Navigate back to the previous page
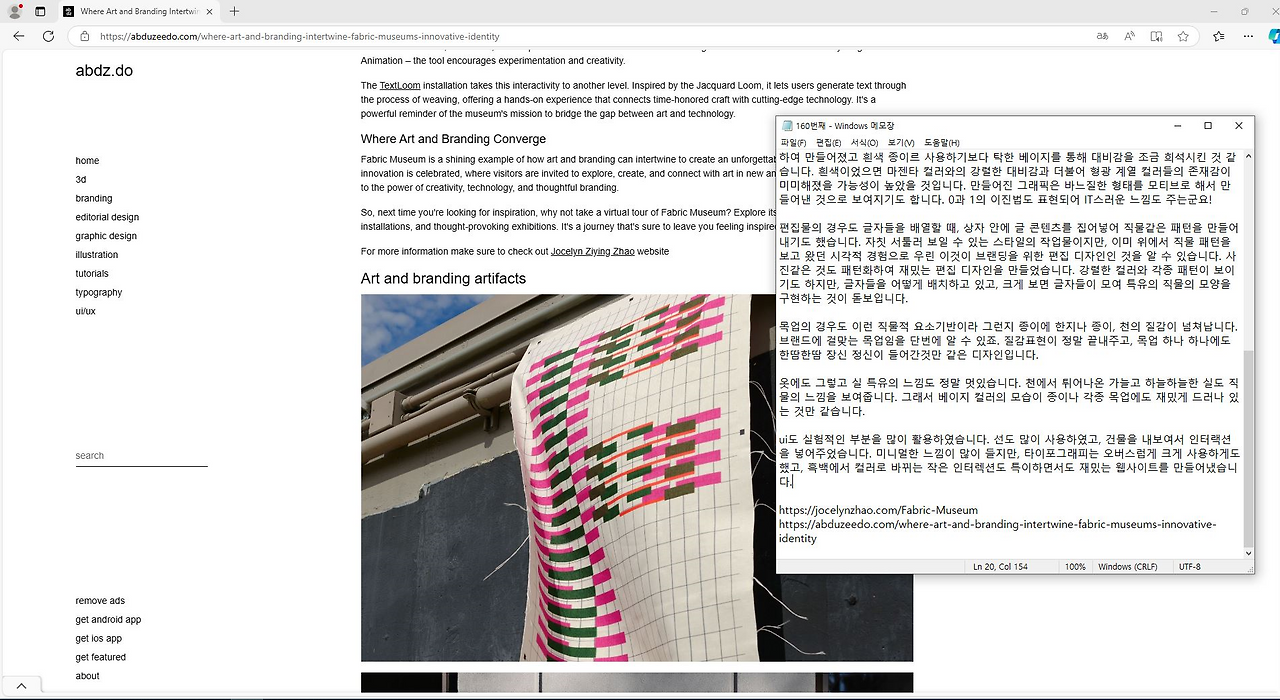Screen dimensions: 1280x700 click(x=18, y=36)
